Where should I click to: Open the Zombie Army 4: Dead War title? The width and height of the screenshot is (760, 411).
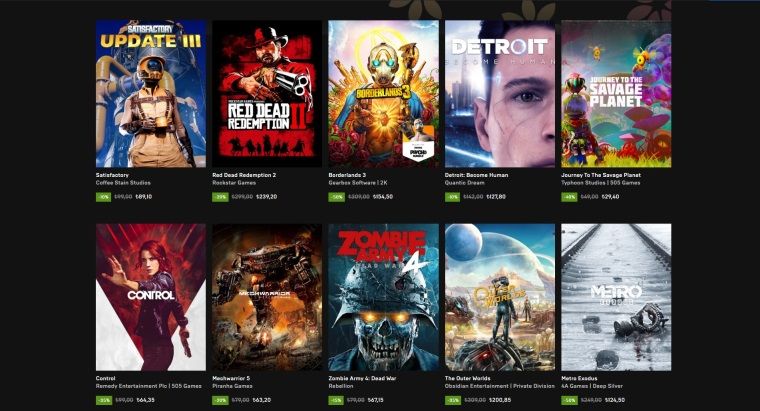(363, 378)
